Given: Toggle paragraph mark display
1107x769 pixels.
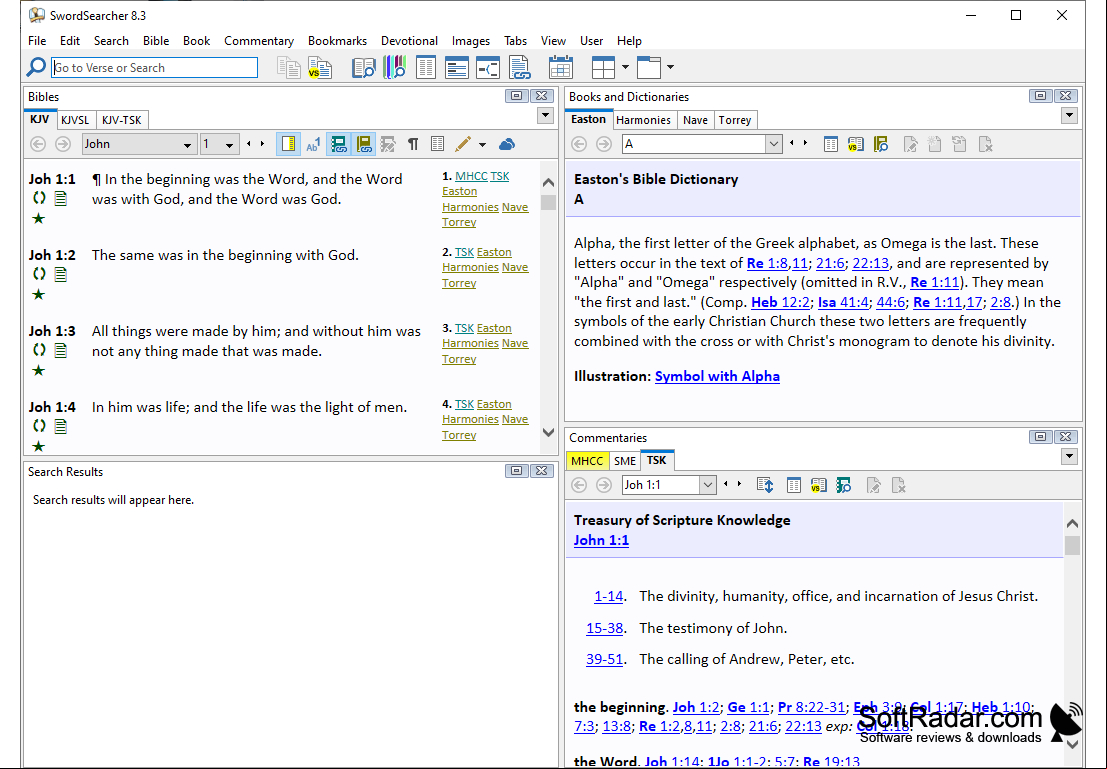Looking at the screenshot, I should 413,144.
